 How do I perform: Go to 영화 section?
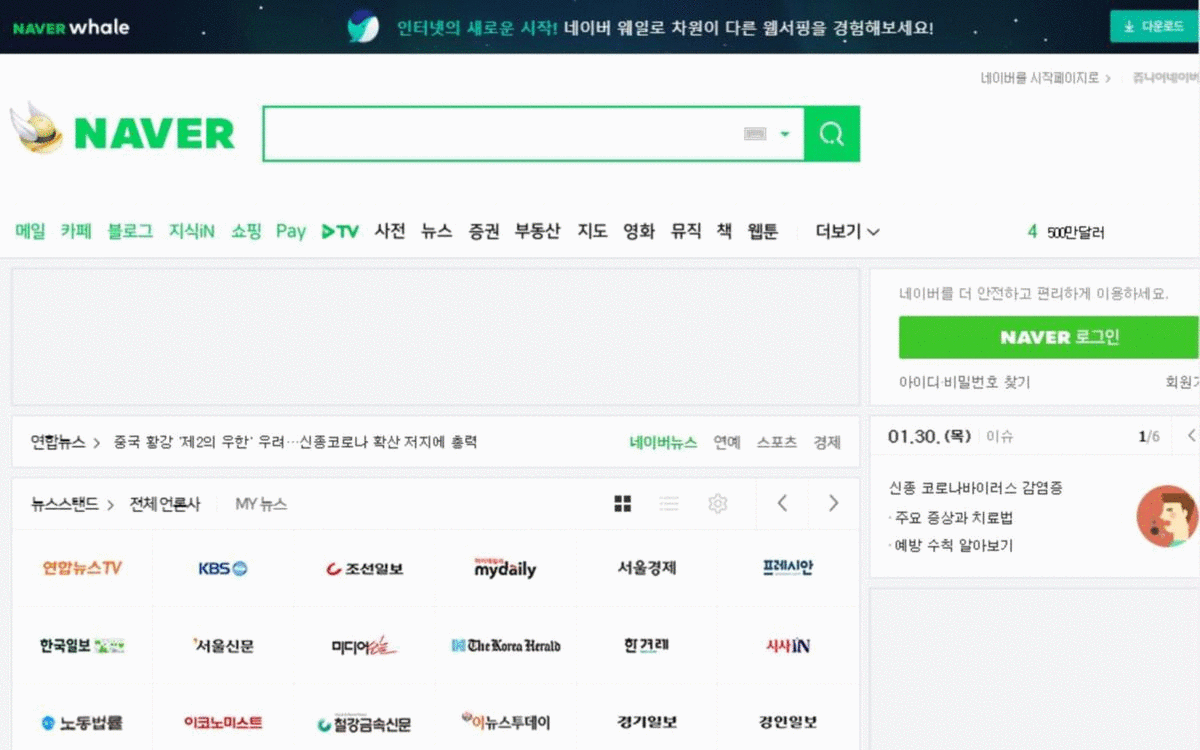tap(639, 231)
